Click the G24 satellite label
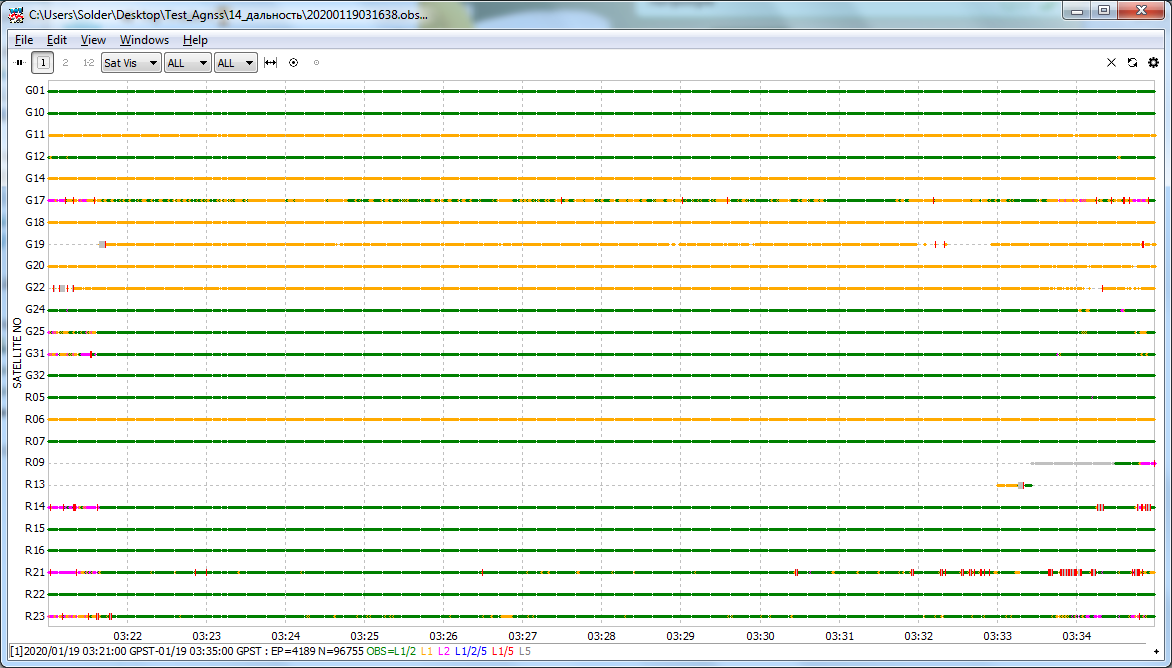 pyautogui.click(x=35, y=309)
